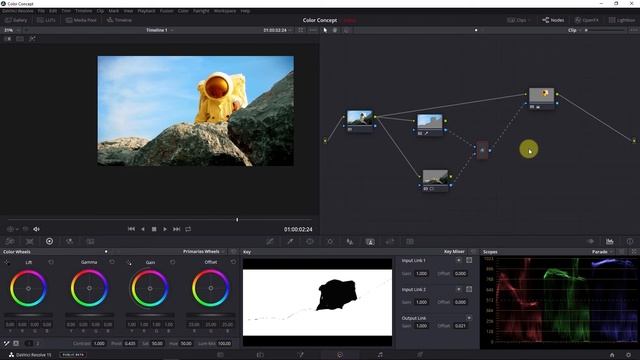Screen dimensions: 640x360
Task: Open the 3D stereoscopic palette
Action: click(x=410, y=242)
